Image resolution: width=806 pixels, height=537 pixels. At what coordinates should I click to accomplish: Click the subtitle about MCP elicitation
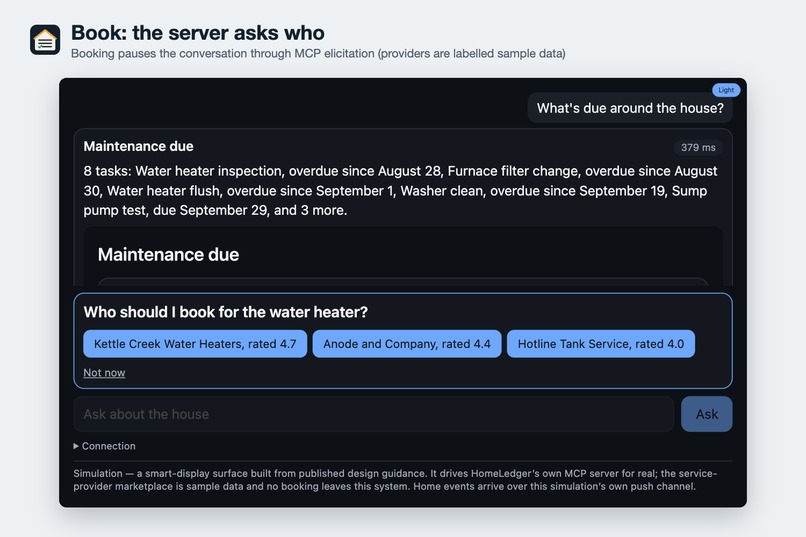(318, 53)
